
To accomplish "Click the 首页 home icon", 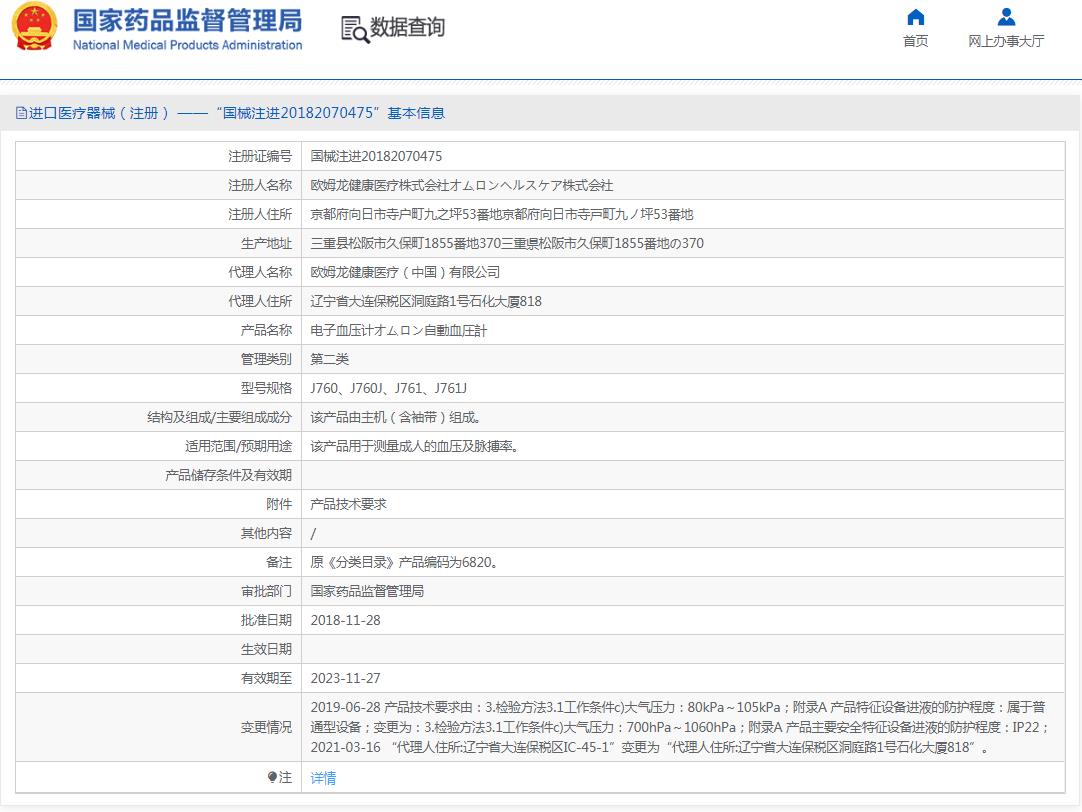I will tap(916, 17).
